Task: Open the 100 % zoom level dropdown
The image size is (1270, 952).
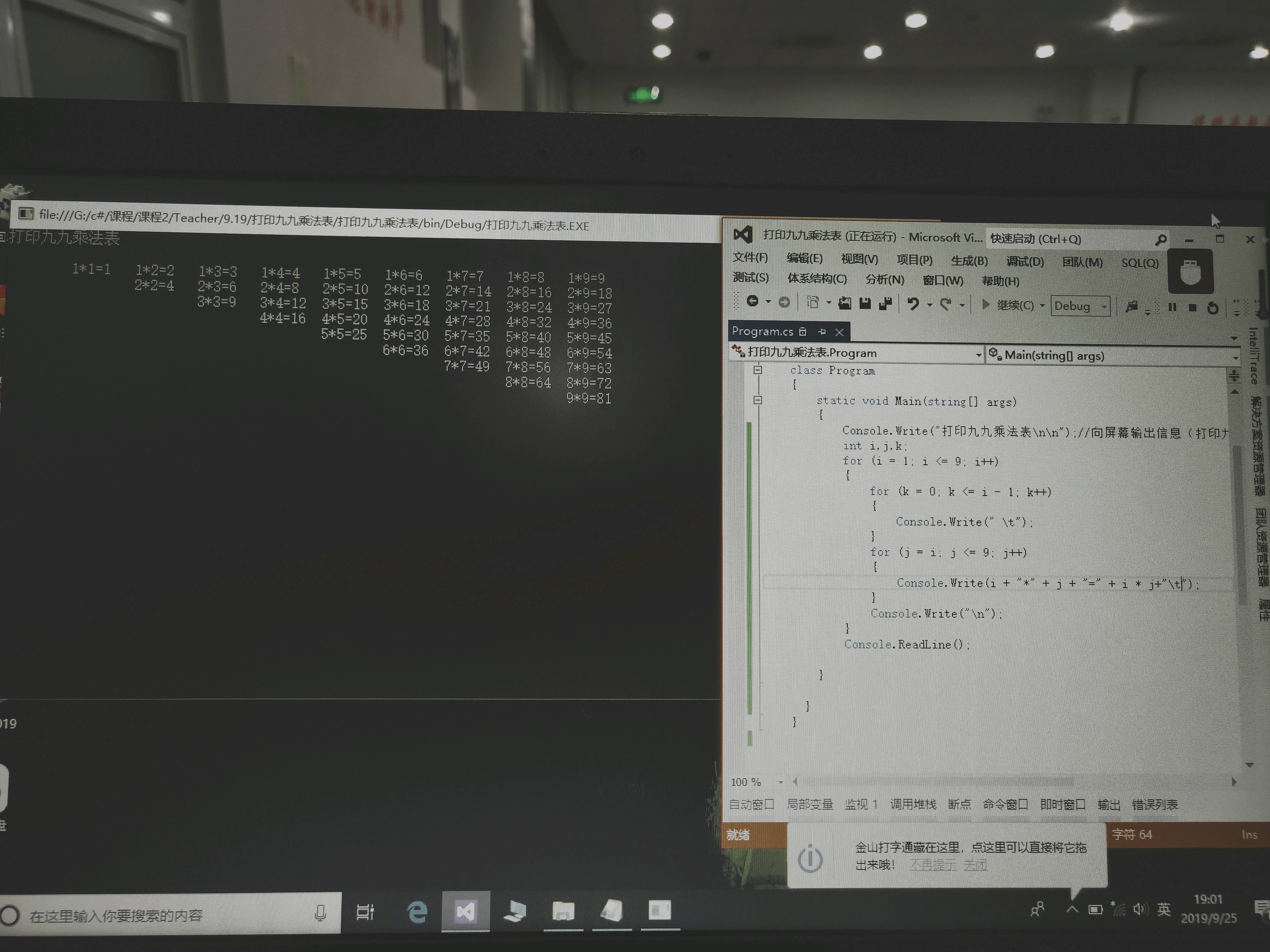Action: click(x=780, y=782)
